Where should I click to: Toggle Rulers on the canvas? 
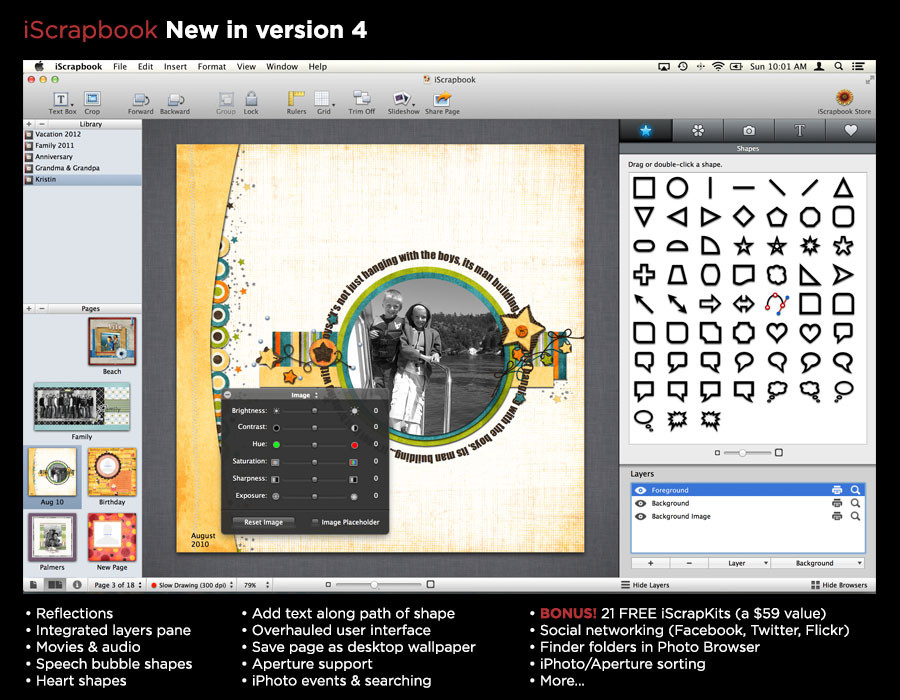[x=296, y=103]
